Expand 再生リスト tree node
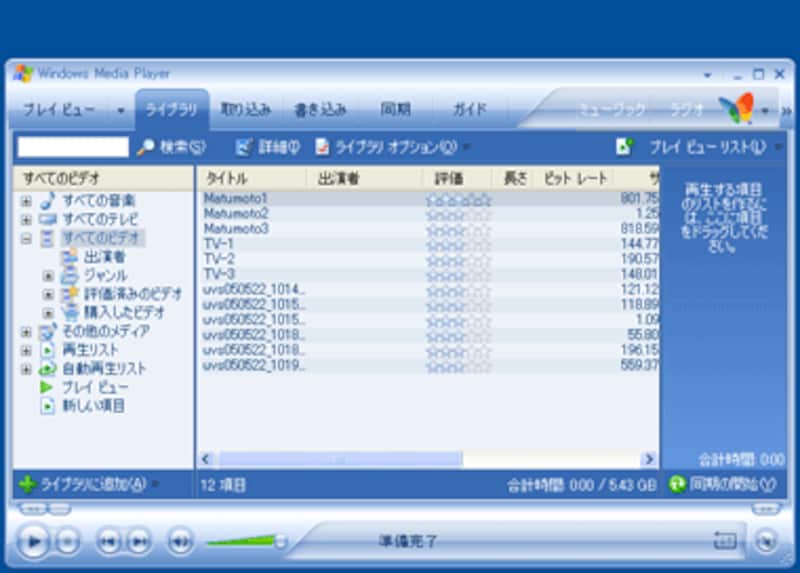This screenshot has height=573, width=800. pyautogui.click(x=26, y=351)
